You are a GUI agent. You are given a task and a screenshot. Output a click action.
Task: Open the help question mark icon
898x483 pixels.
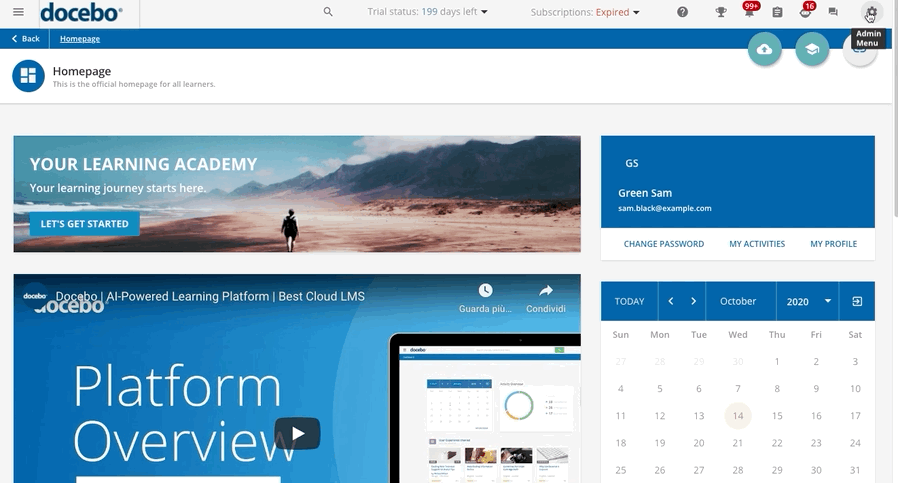[x=682, y=12]
